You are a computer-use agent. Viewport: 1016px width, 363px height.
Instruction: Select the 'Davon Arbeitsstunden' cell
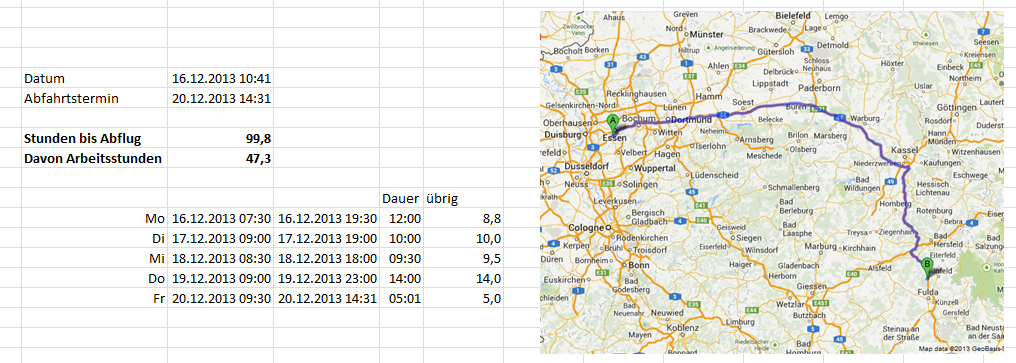95,158
